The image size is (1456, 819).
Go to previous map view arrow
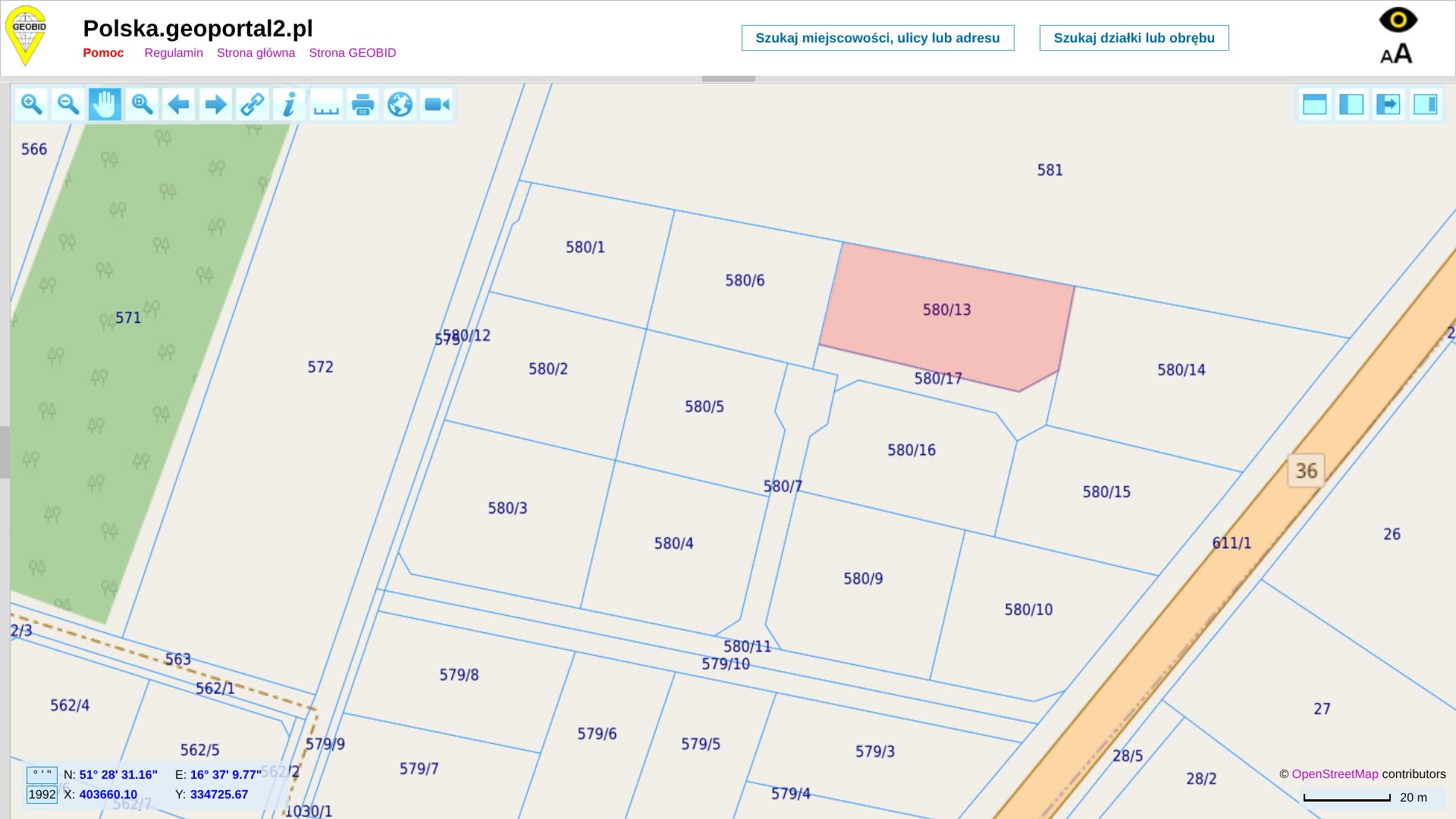178,105
